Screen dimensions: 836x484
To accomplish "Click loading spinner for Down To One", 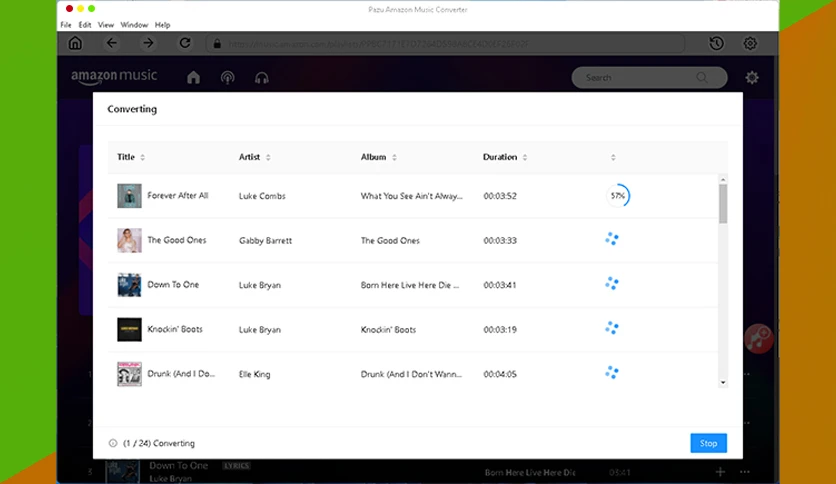I will click(612, 284).
